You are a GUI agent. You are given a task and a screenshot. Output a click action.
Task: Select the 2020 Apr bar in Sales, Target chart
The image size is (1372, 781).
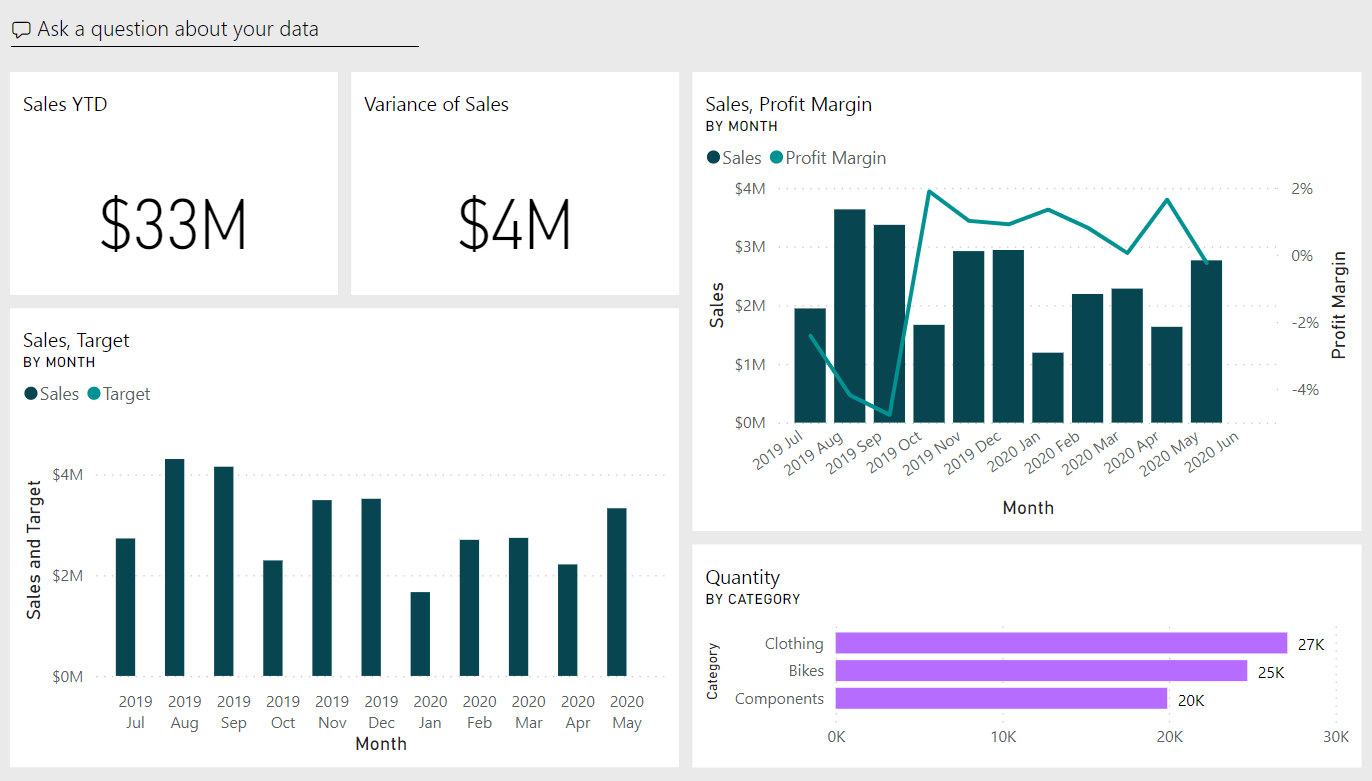(x=568, y=620)
